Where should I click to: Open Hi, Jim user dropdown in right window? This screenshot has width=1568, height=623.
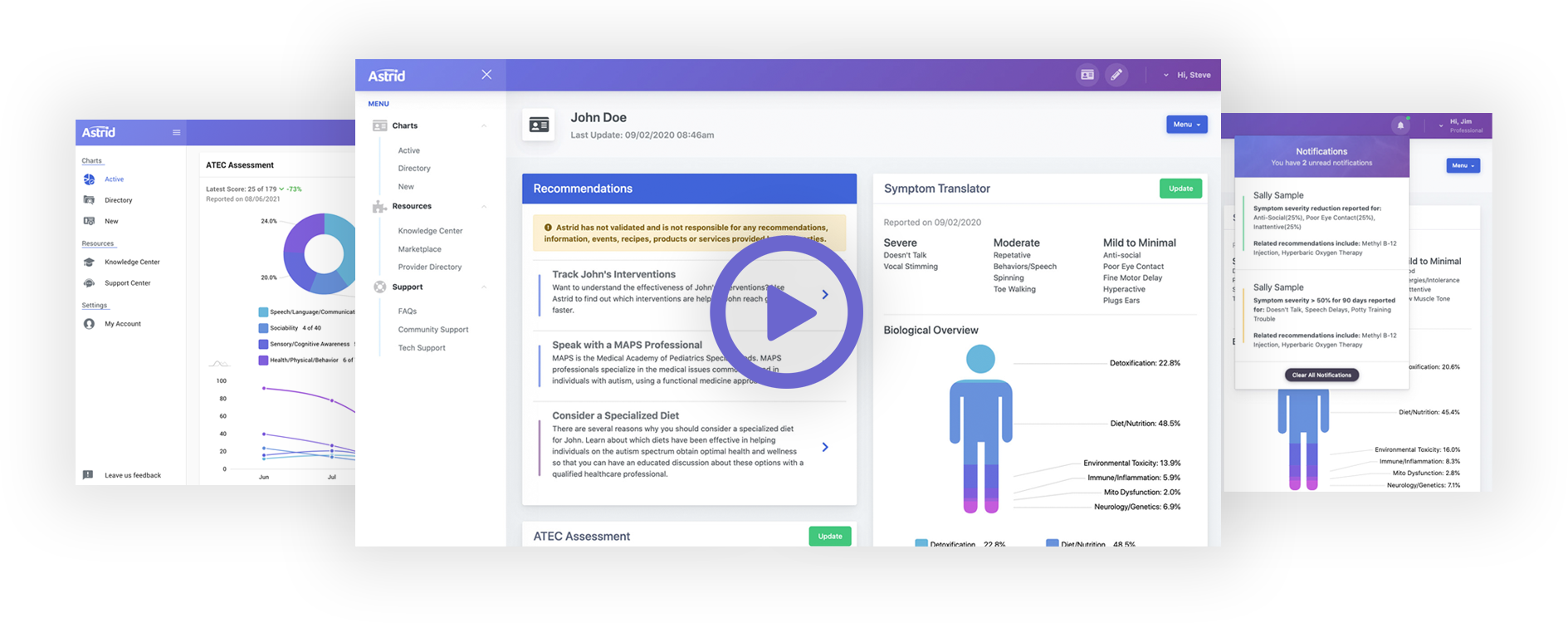(x=1461, y=125)
